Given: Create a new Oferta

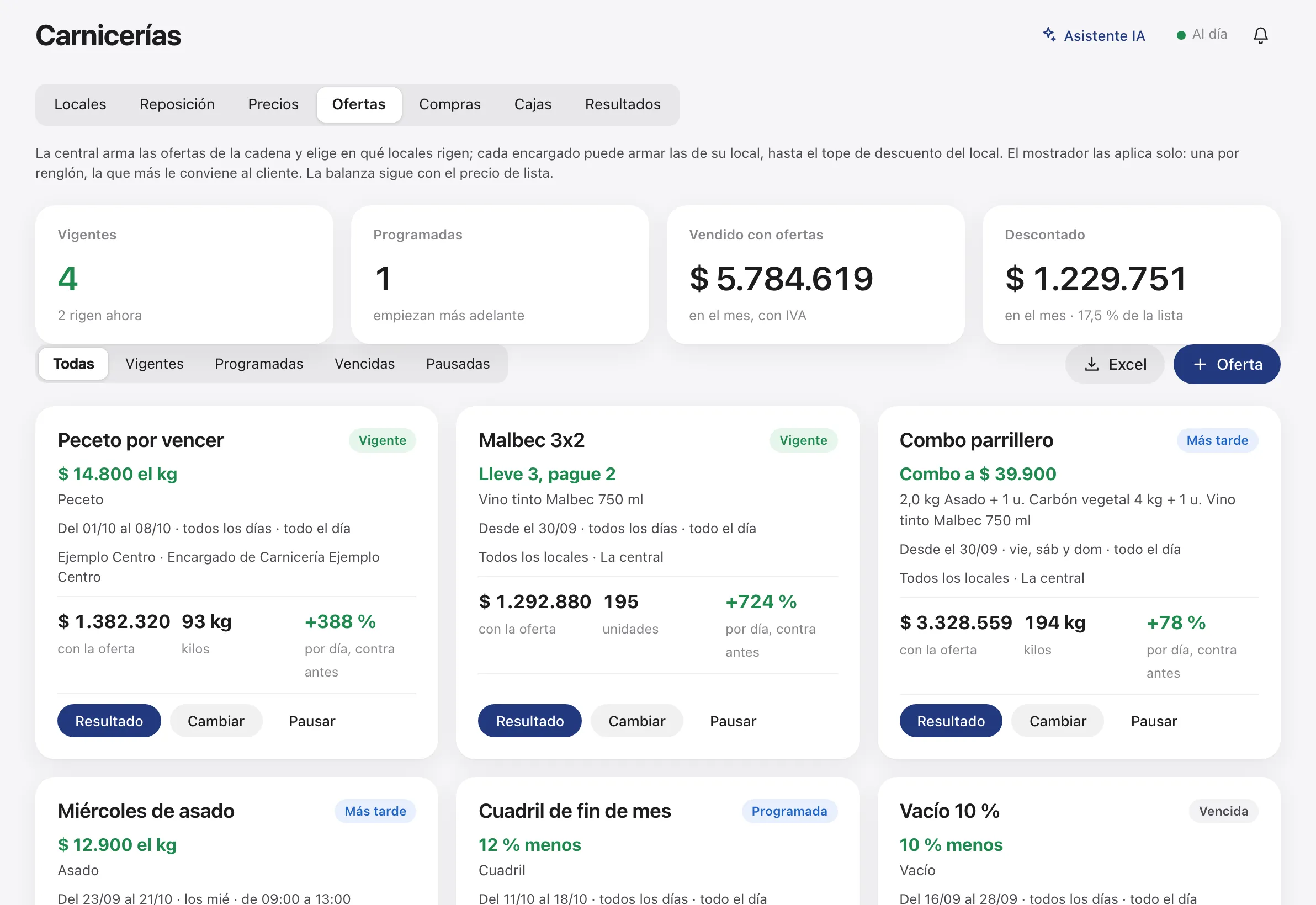Looking at the screenshot, I should click(1227, 364).
